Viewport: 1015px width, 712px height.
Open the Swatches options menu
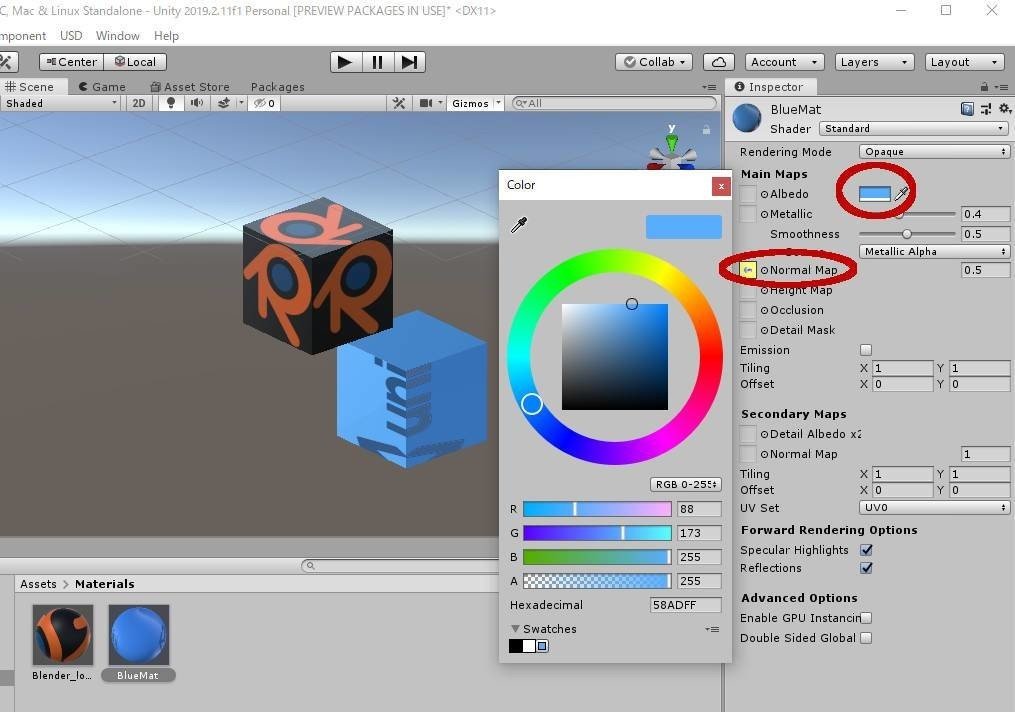pos(712,629)
